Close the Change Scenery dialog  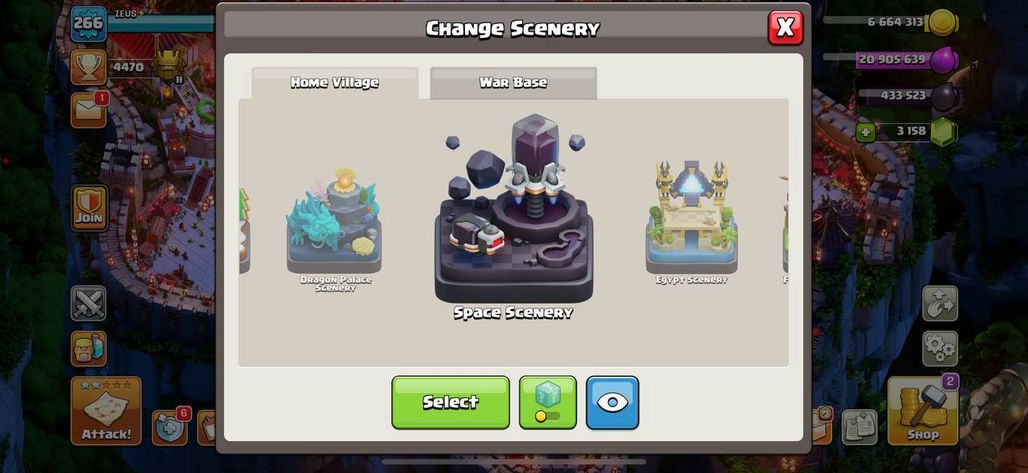point(785,28)
